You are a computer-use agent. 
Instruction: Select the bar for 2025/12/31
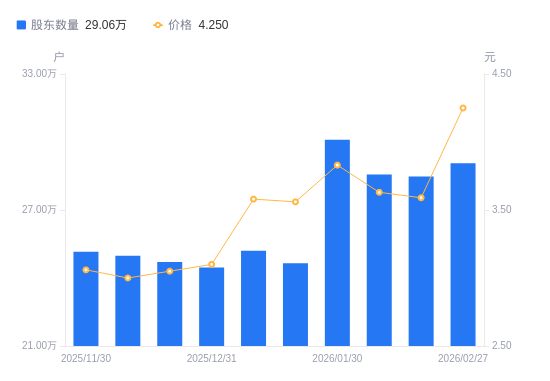(x=212, y=307)
